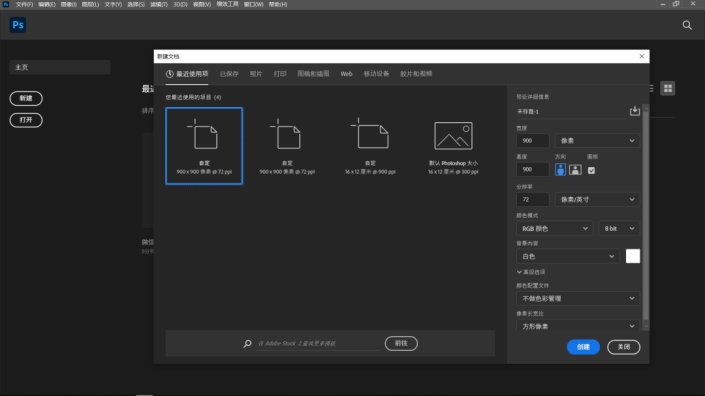The height and width of the screenshot is (396, 705).
Task: Select the Default Photoshop Size preset
Action: click(453, 146)
